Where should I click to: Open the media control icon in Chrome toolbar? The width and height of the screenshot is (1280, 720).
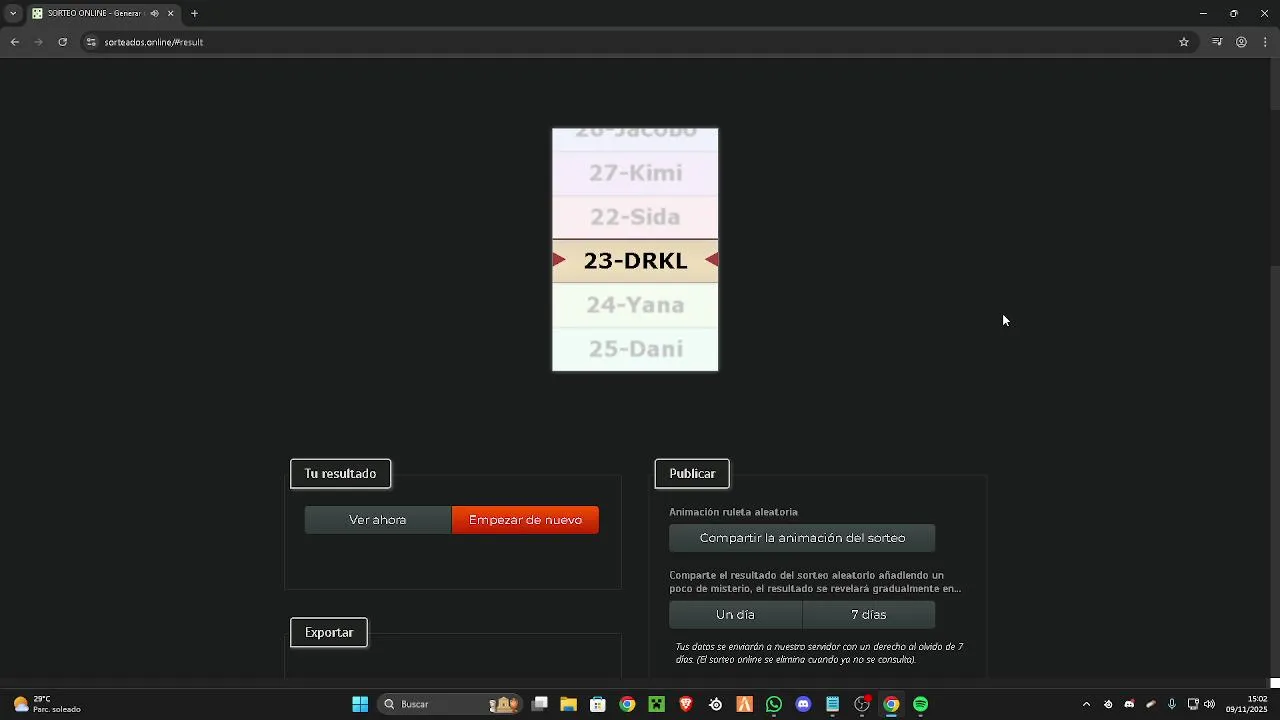tap(1217, 42)
